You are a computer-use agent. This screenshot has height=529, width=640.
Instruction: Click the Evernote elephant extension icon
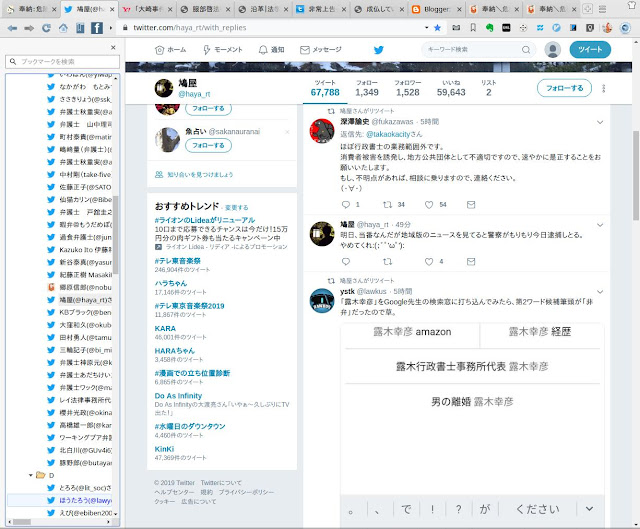click(x=489, y=28)
